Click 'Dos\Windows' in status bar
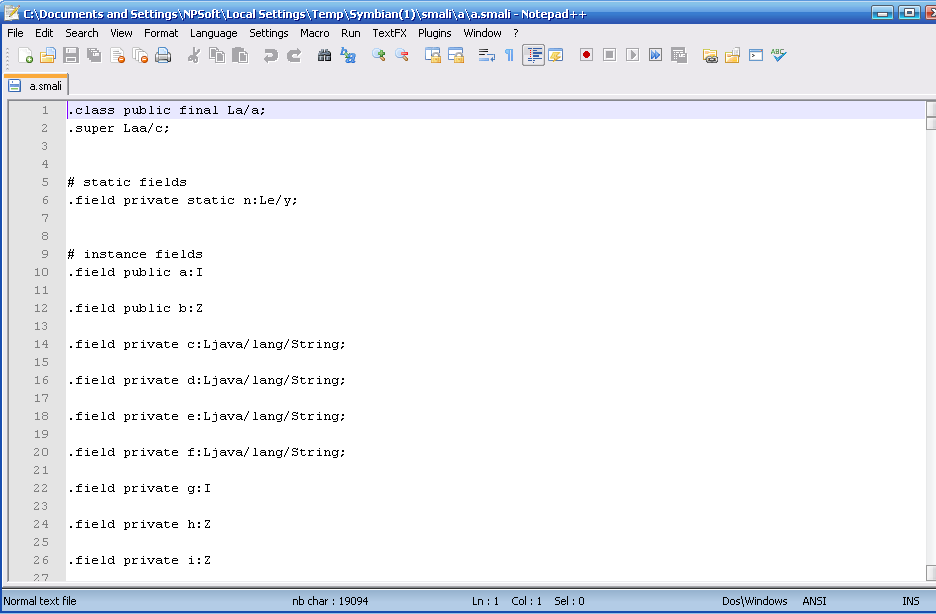 pos(755,601)
